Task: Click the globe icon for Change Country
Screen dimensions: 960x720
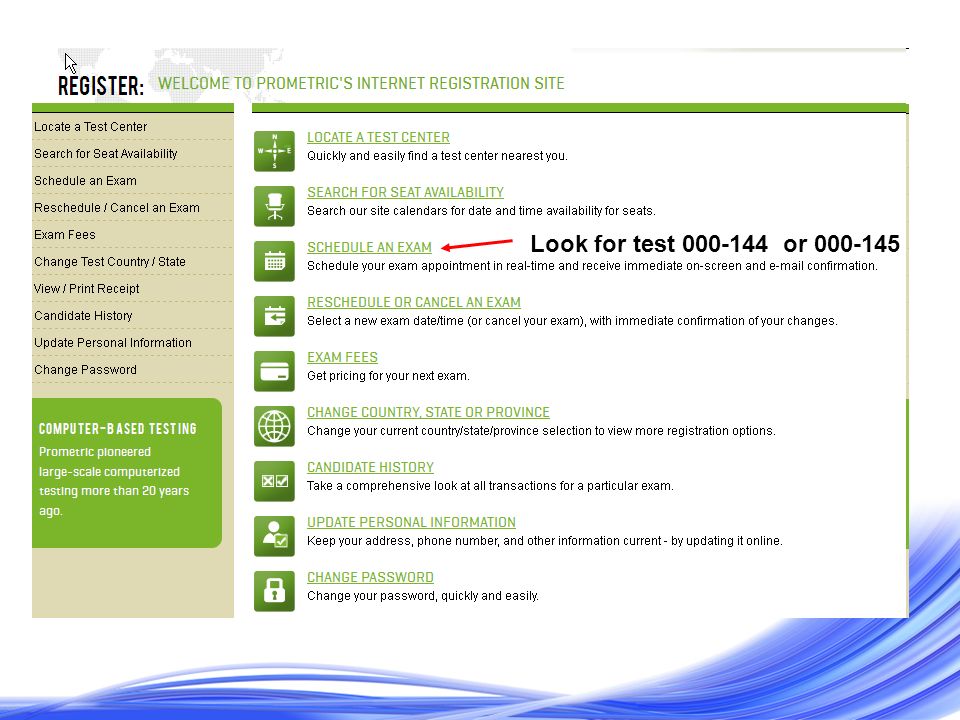Action: (x=274, y=426)
